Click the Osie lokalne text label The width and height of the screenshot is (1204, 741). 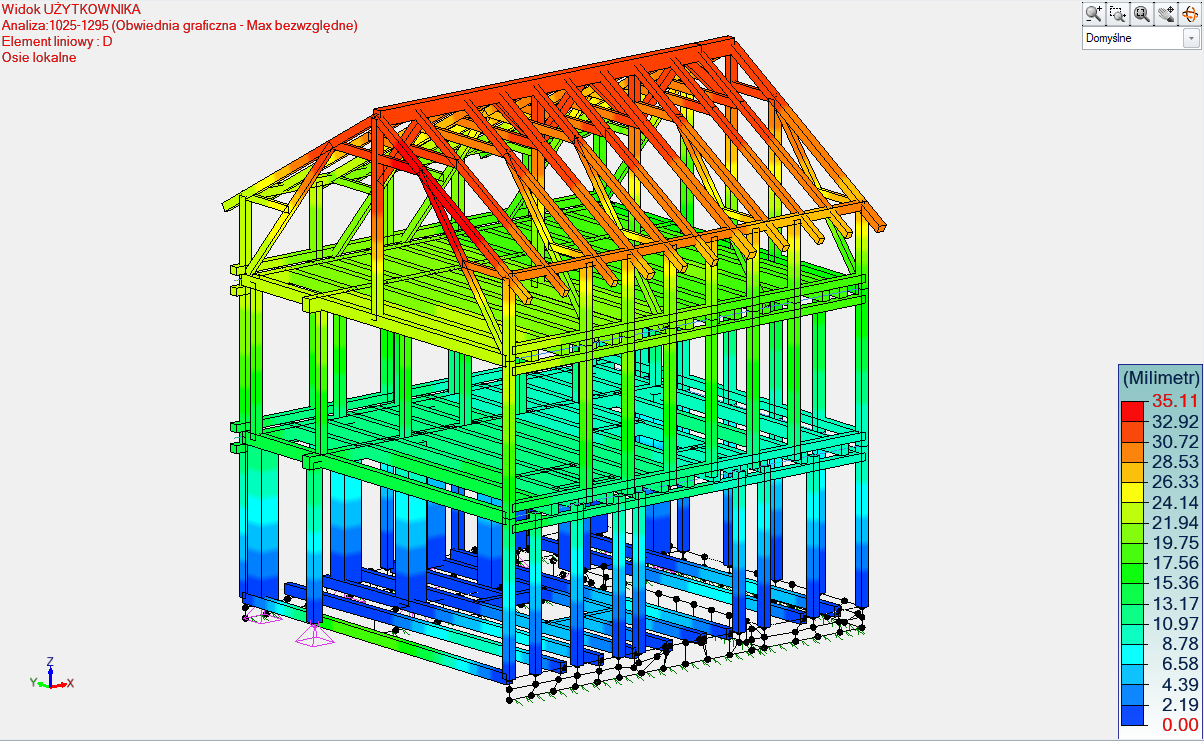39,57
